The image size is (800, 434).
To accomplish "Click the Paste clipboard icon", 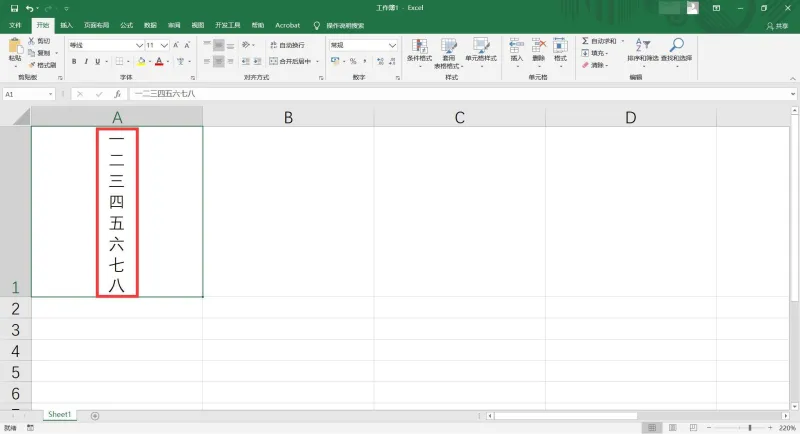I will coord(15,46).
